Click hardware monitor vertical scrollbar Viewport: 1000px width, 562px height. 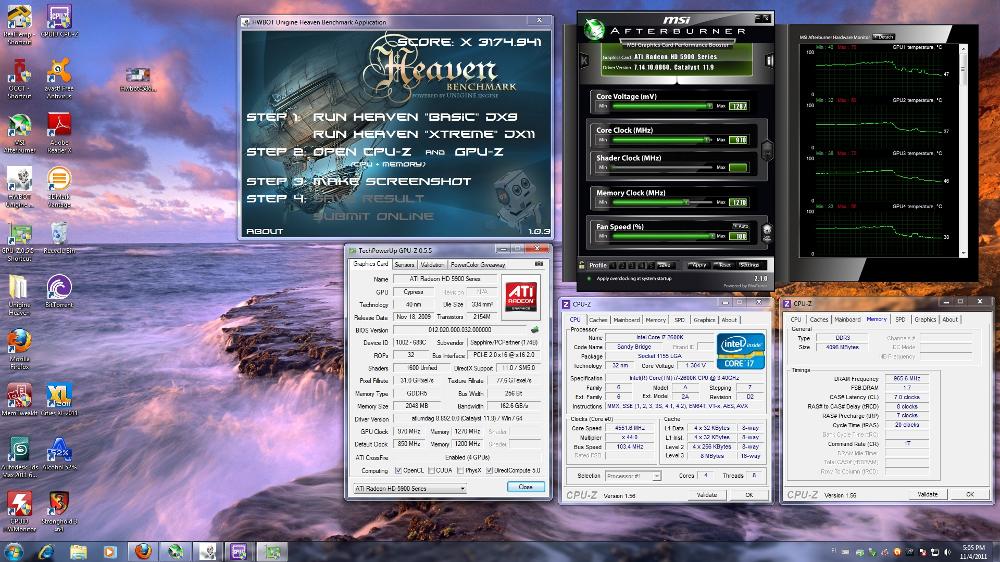(x=964, y=151)
